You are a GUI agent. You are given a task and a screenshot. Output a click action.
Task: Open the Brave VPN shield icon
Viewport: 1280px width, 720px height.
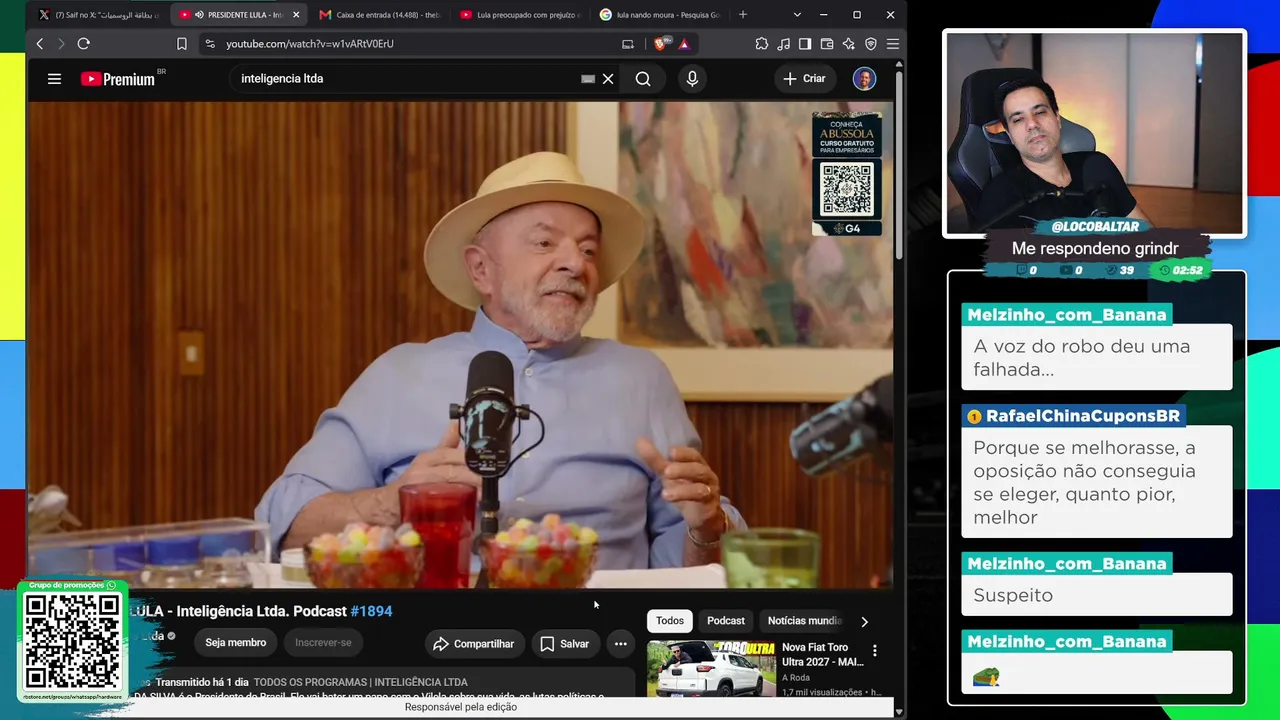pos(871,44)
